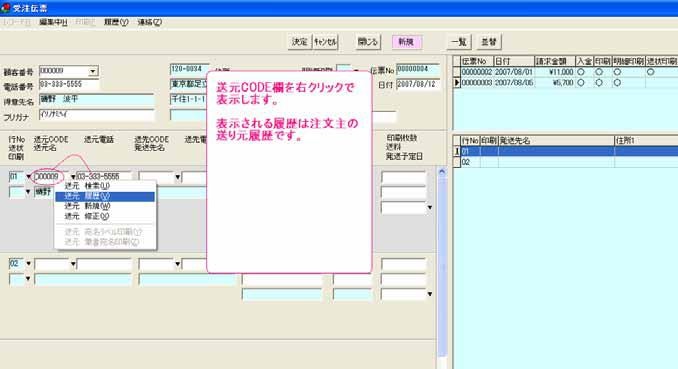678x369 pixels.
Task: Choose 送元 検索 context menu entry
Action: [x=105, y=186]
